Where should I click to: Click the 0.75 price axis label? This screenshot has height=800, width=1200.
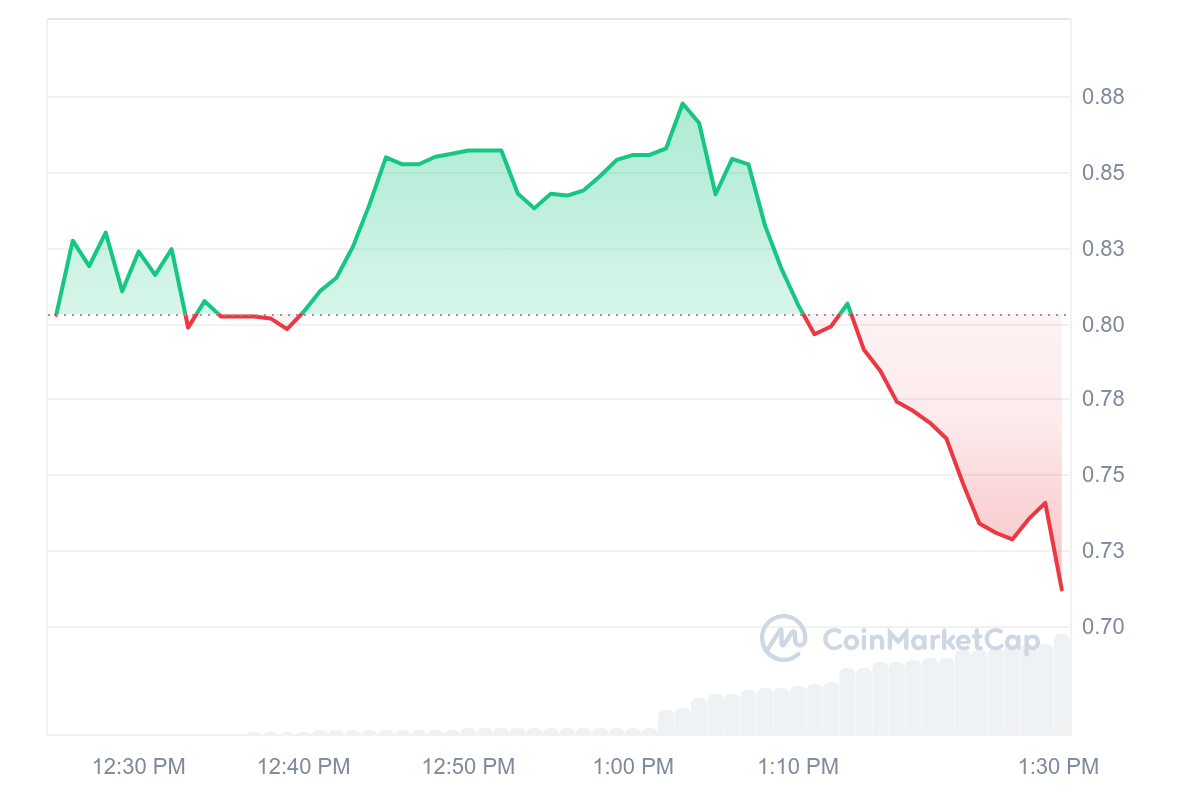click(1103, 475)
